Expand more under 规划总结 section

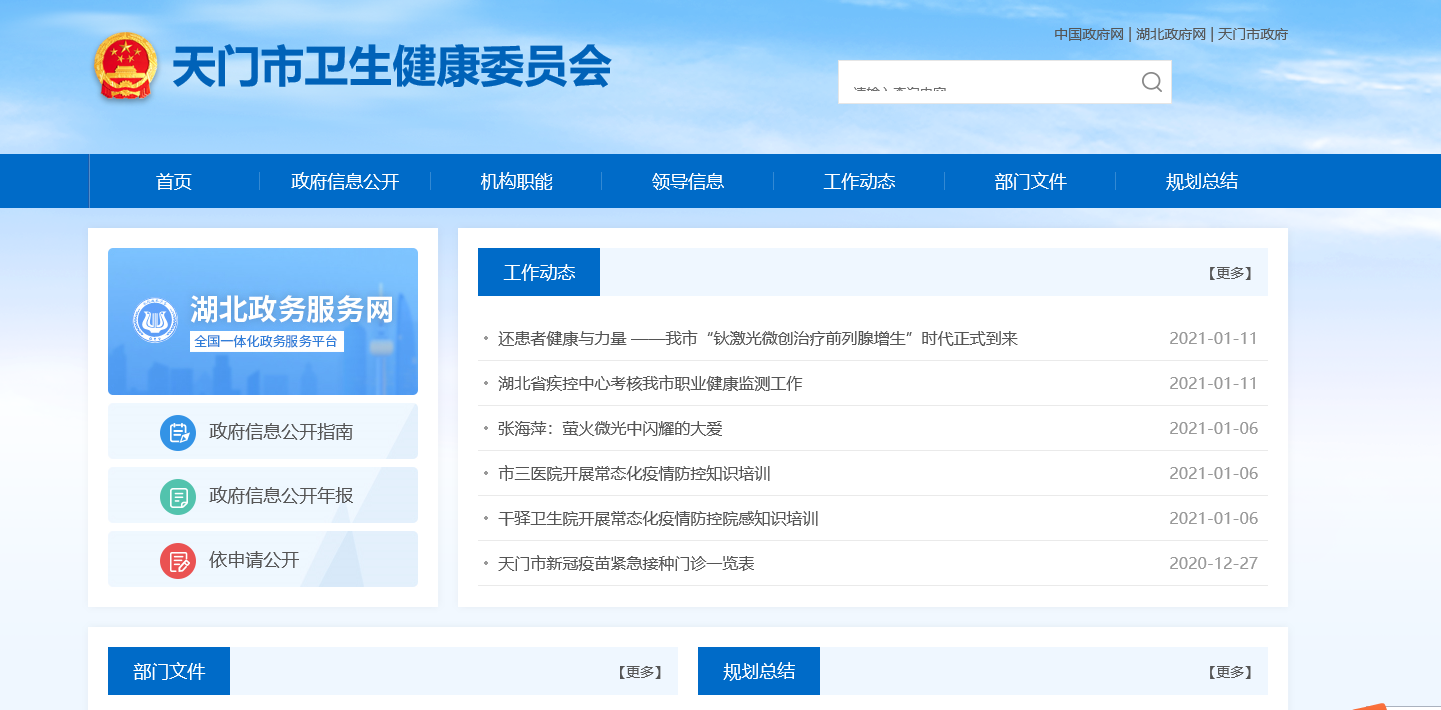coord(1229,672)
